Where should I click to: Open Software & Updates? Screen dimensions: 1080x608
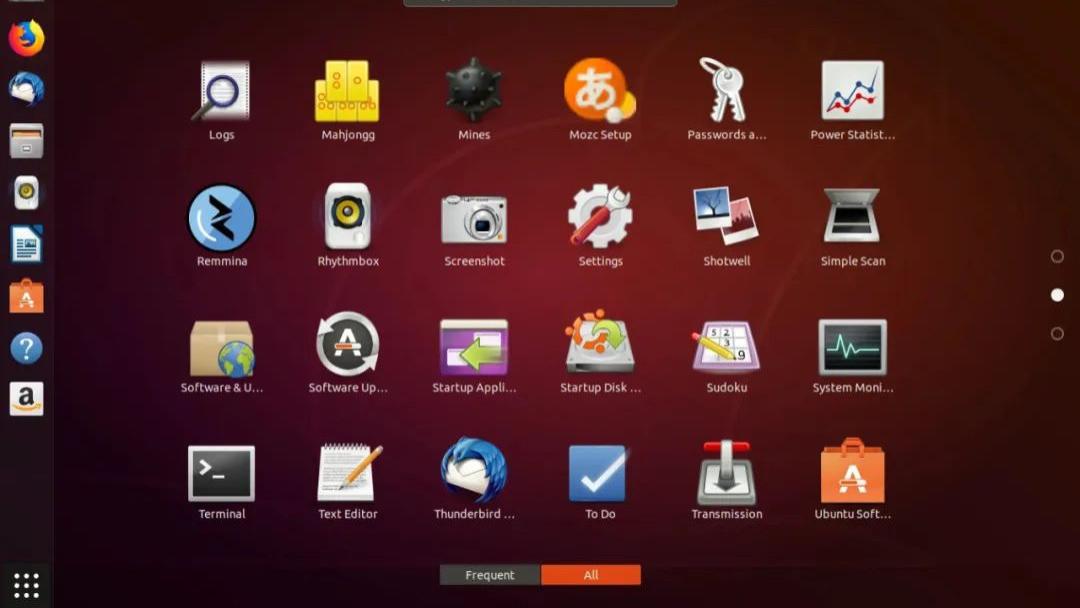coord(221,355)
